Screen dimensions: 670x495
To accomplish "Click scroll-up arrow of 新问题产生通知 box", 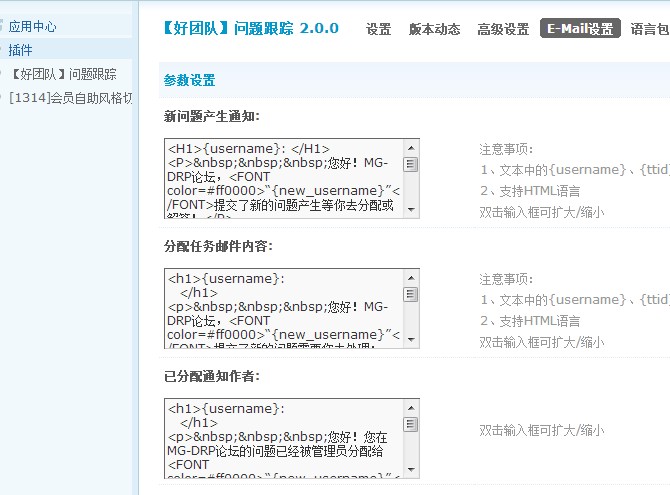I will 411,148.
